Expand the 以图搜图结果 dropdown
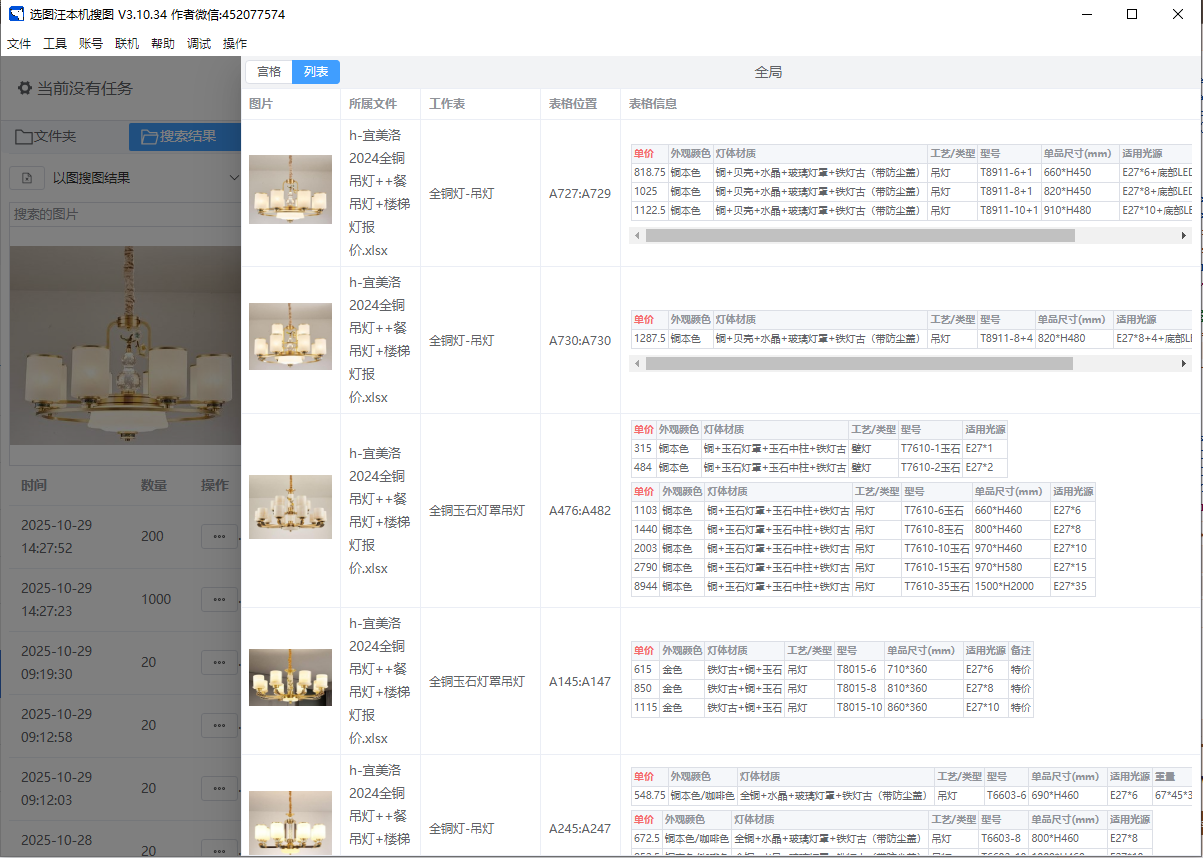Viewport: 1203px width, 858px height. tap(233, 178)
